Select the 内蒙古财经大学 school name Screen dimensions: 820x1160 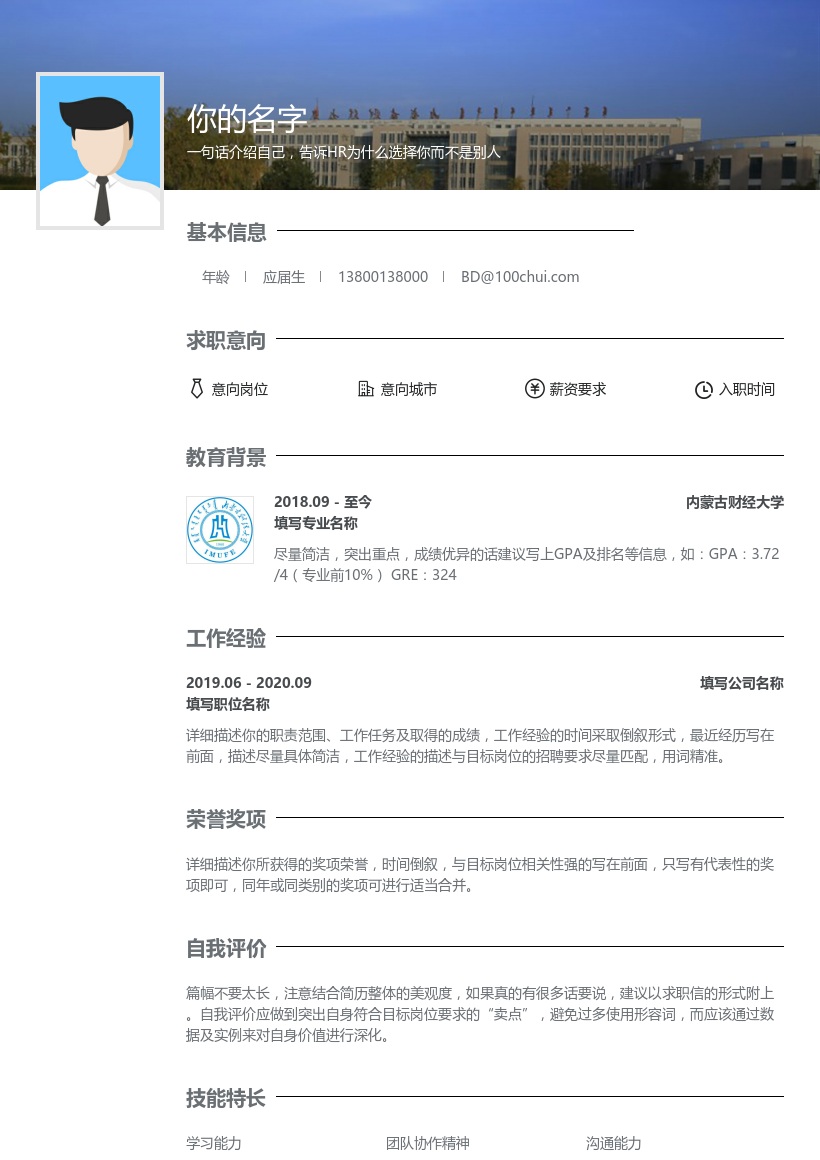click(735, 502)
